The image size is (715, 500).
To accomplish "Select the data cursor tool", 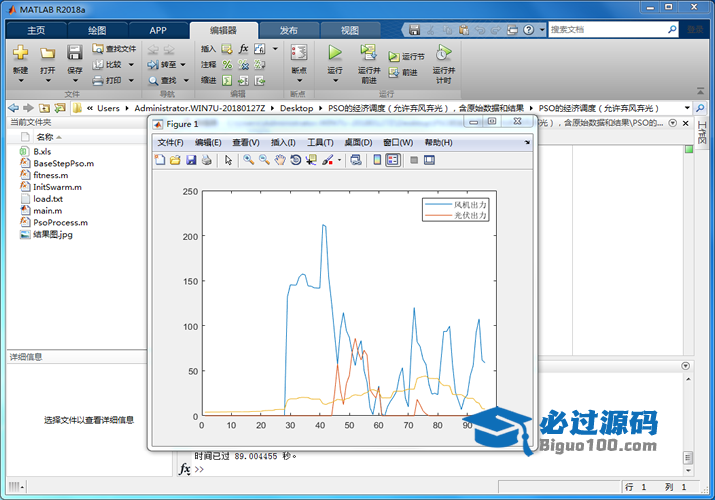I will (x=311, y=160).
